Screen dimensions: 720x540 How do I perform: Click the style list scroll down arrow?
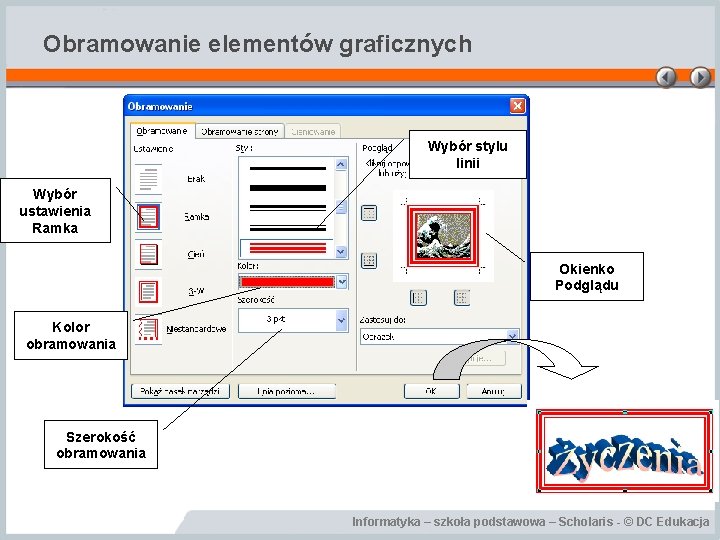click(x=341, y=252)
